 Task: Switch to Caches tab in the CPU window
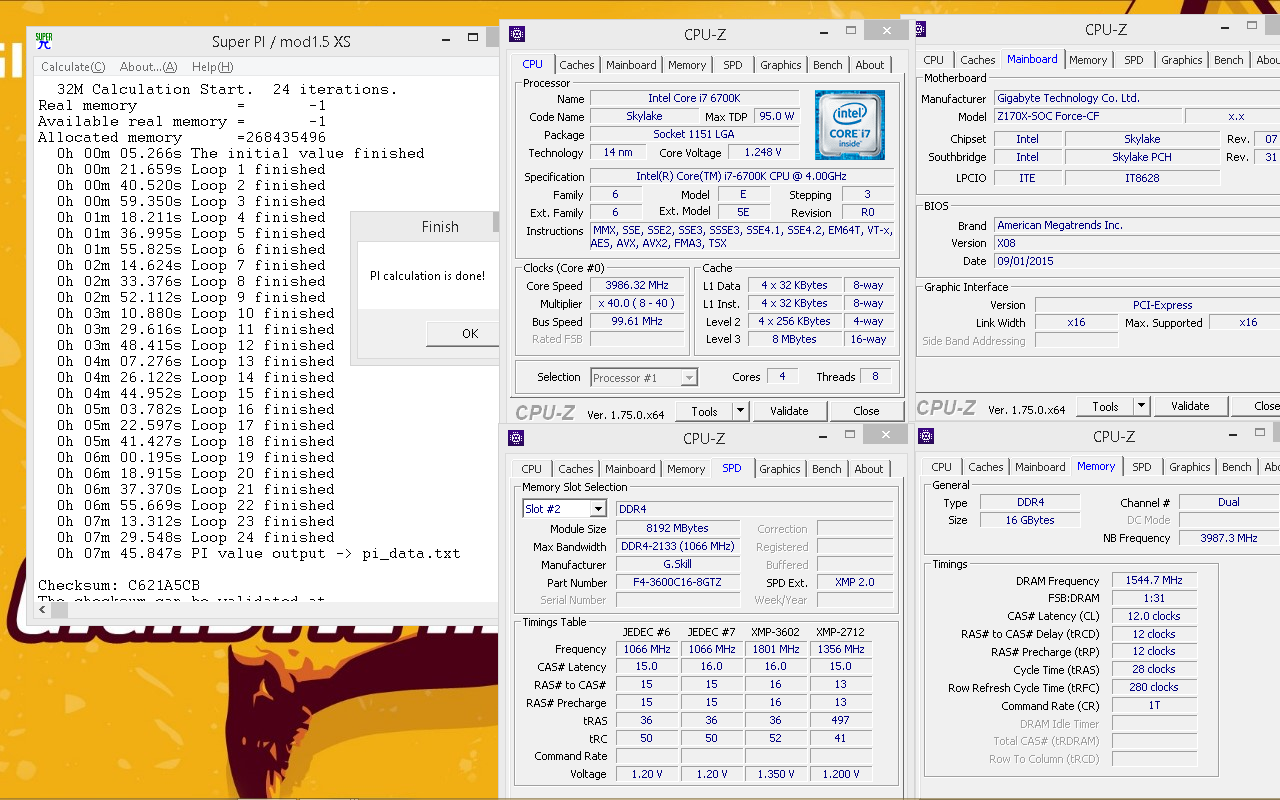(576, 65)
